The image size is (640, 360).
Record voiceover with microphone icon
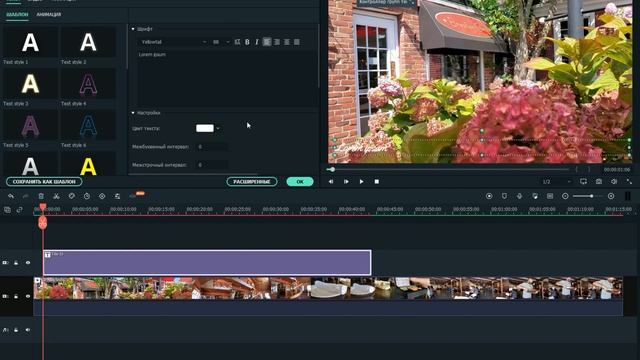[x=519, y=196]
